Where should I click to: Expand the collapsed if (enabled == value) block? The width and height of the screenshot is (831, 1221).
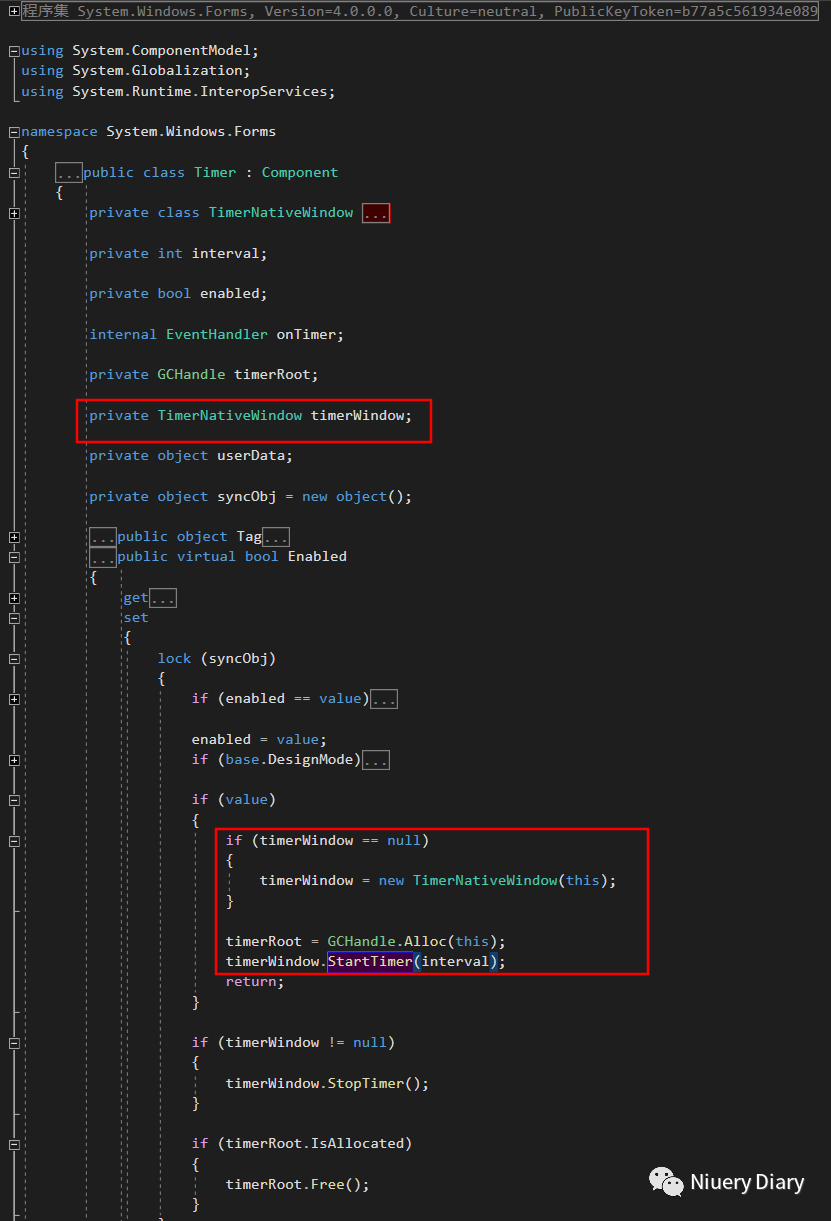[384, 698]
